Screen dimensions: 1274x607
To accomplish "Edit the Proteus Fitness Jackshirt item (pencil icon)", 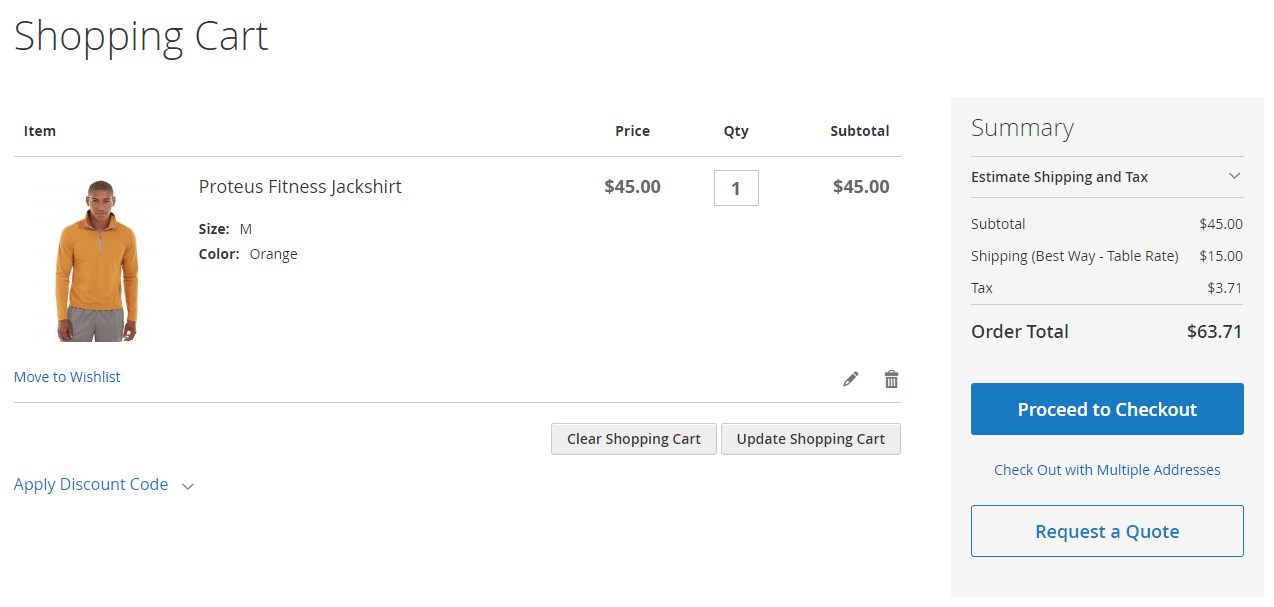I will coord(851,379).
